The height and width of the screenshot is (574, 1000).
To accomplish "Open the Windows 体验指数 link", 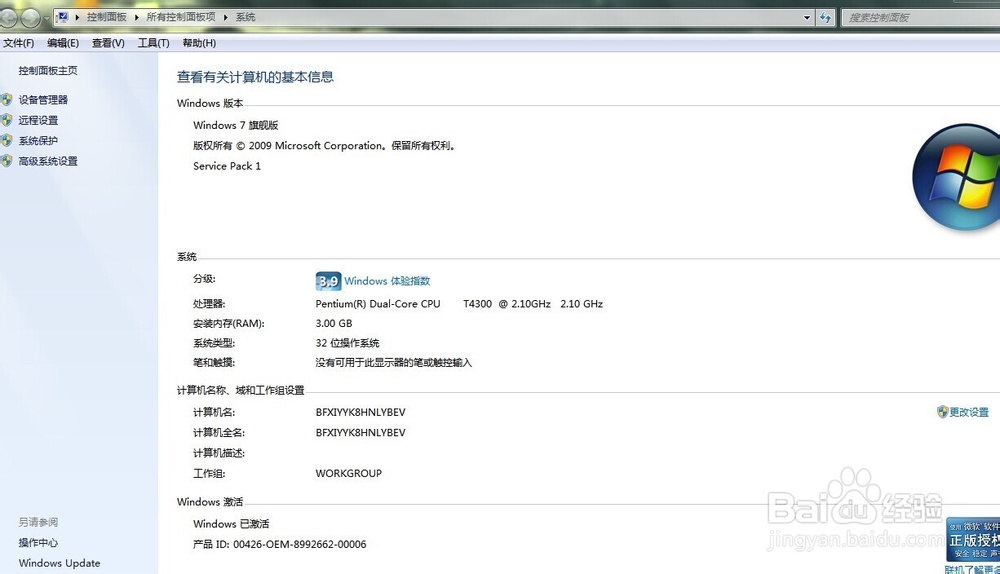I will click(387, 281).
